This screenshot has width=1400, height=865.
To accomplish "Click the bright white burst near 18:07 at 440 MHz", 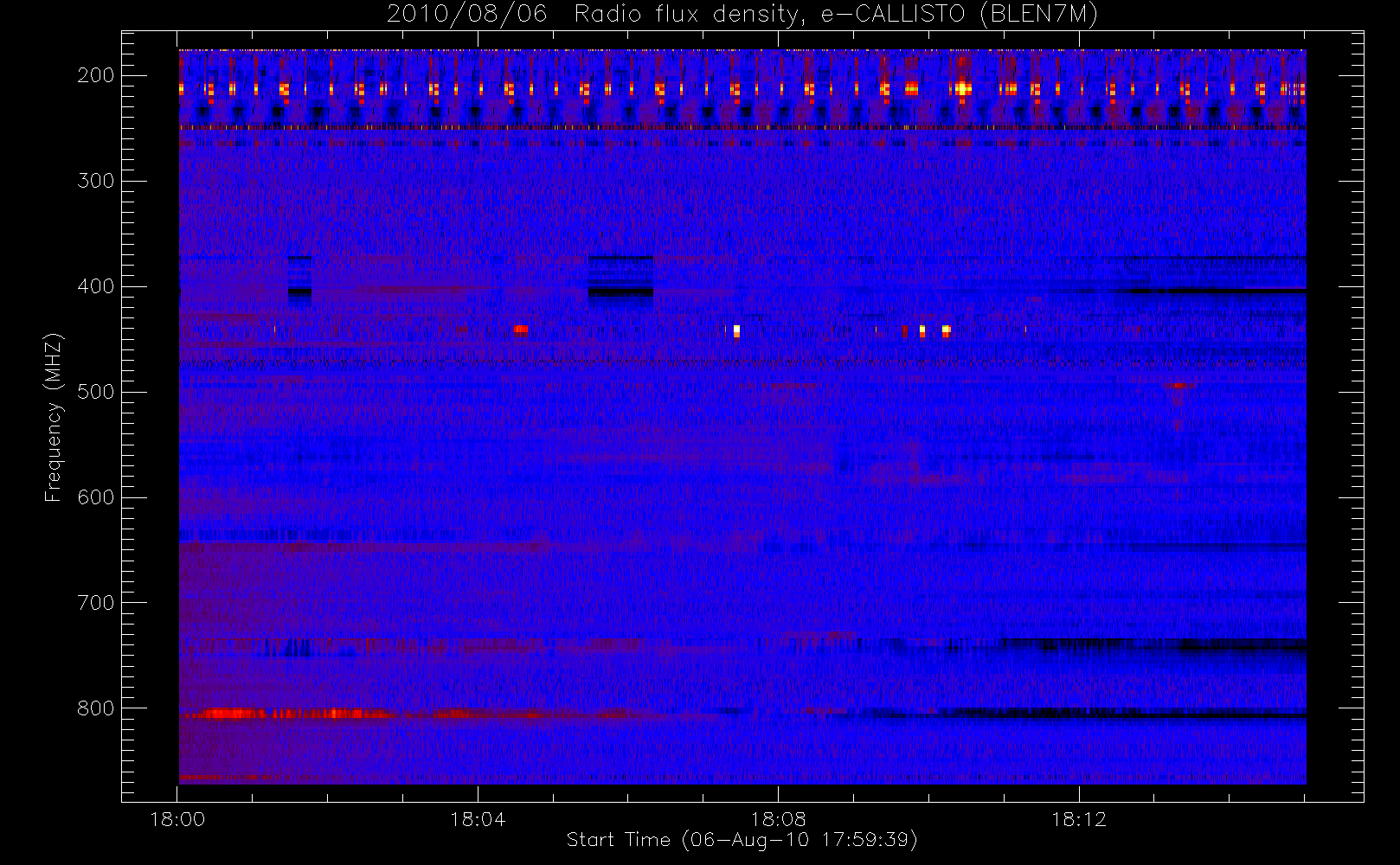I will (x=736, y=330).
